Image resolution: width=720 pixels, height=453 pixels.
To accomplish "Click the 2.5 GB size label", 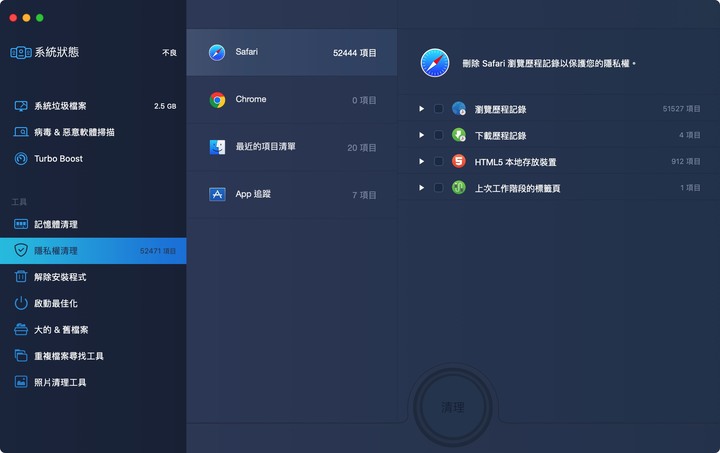I will [165, 106].
